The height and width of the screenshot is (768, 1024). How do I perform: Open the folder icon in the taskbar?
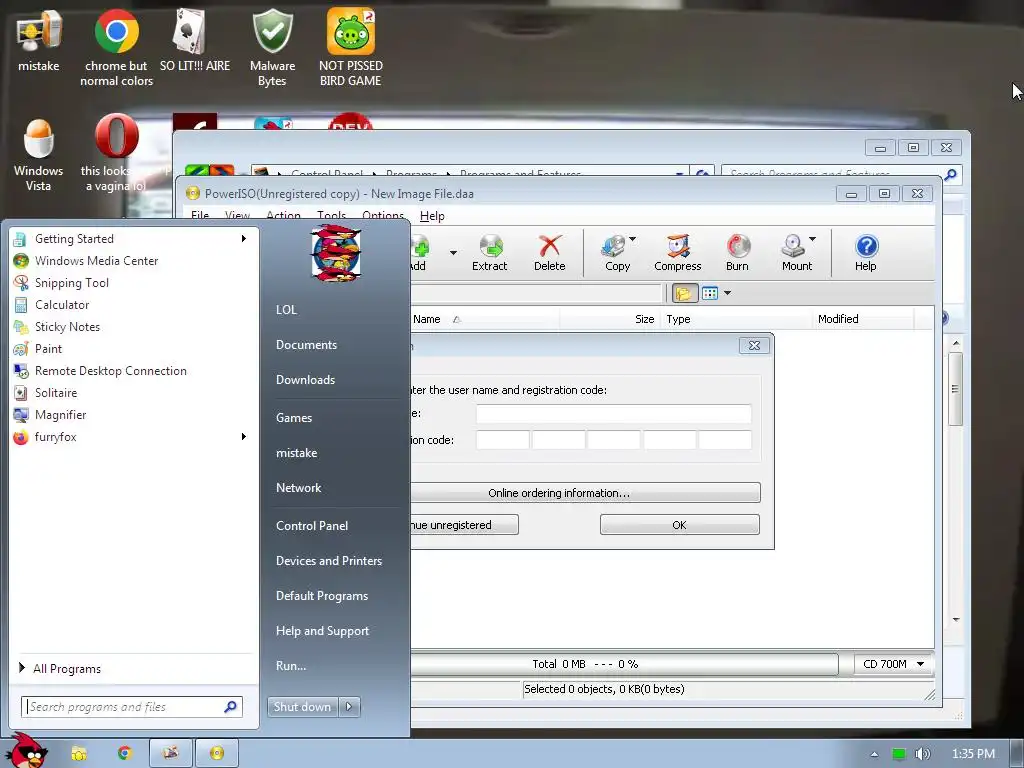tap(78, 753)
